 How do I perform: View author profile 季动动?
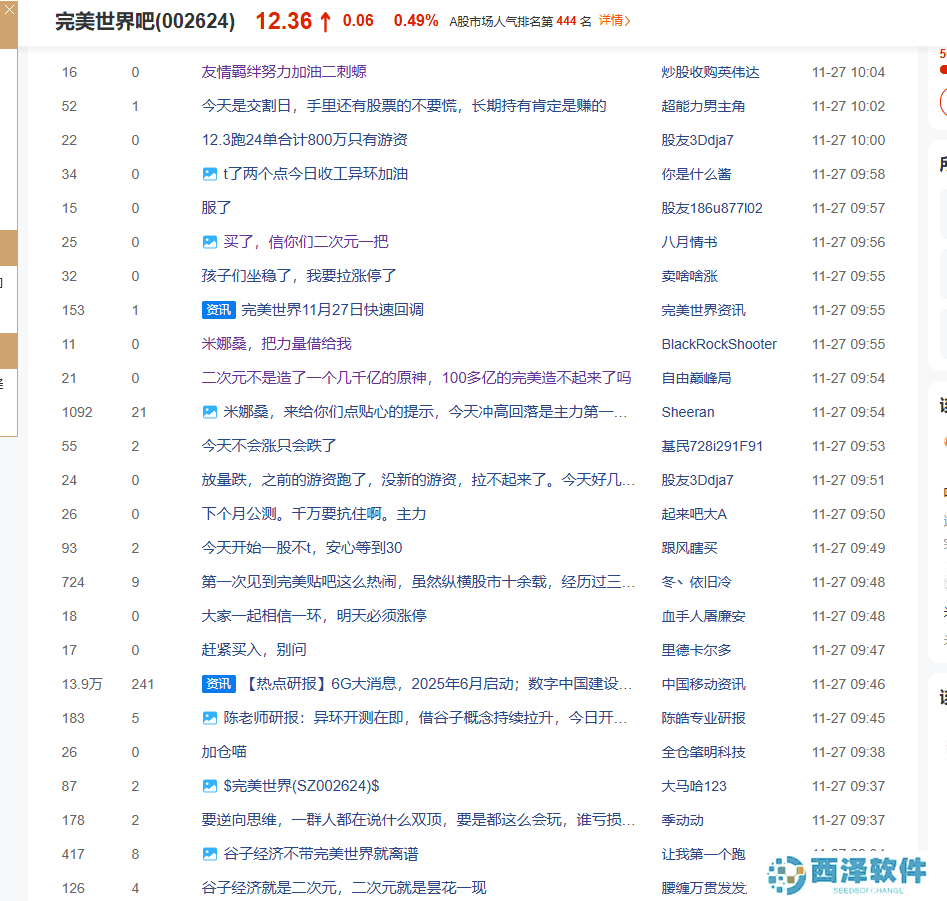pyautogui.click(x=682, y=820)
